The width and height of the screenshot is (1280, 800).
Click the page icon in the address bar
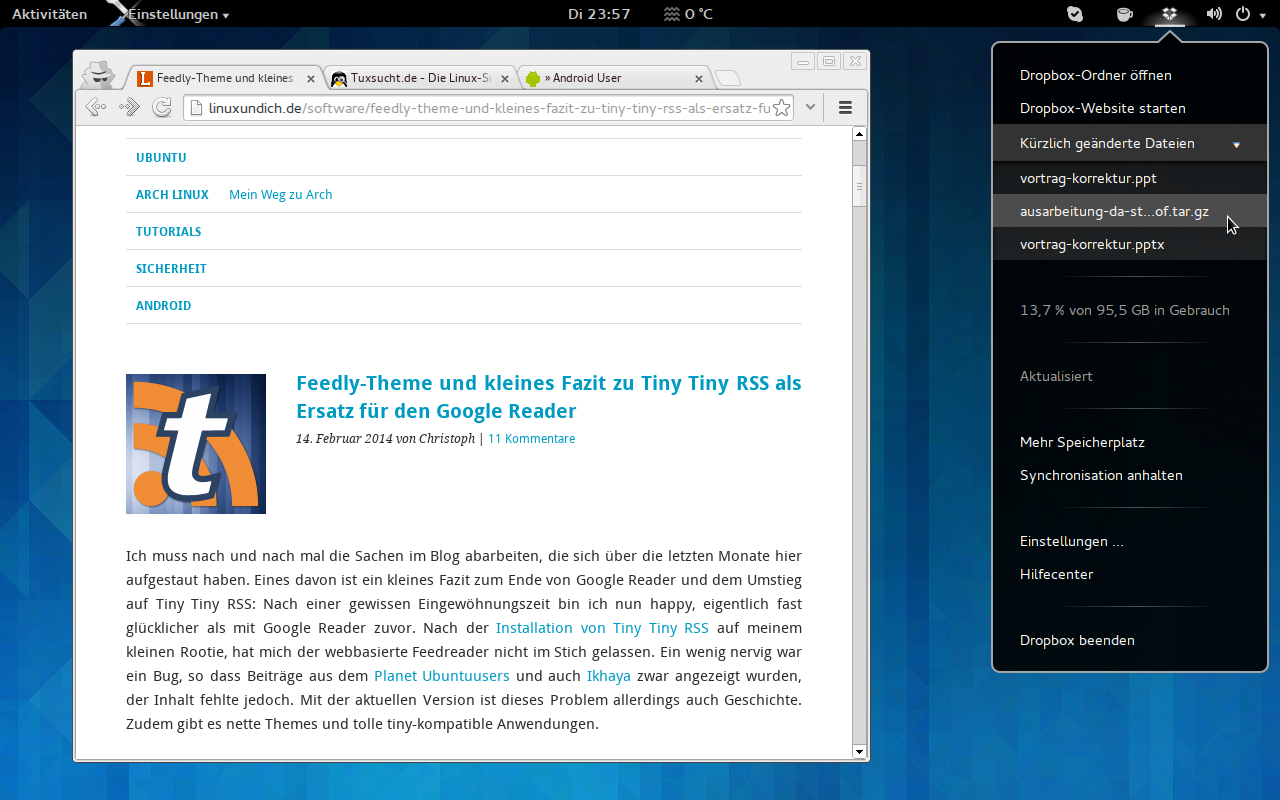196,108
